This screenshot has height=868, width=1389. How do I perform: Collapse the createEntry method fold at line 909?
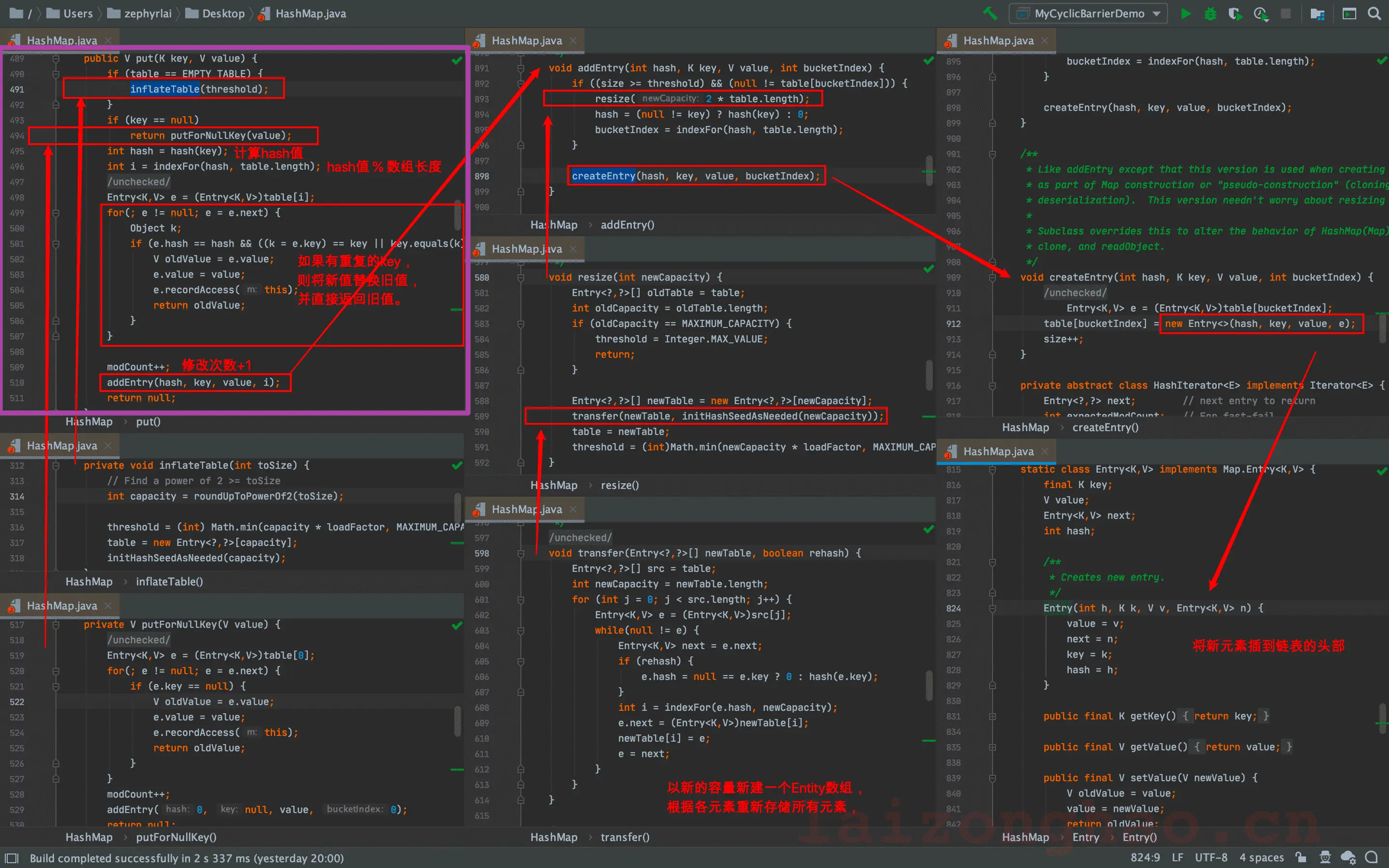(x=993, y=278)
